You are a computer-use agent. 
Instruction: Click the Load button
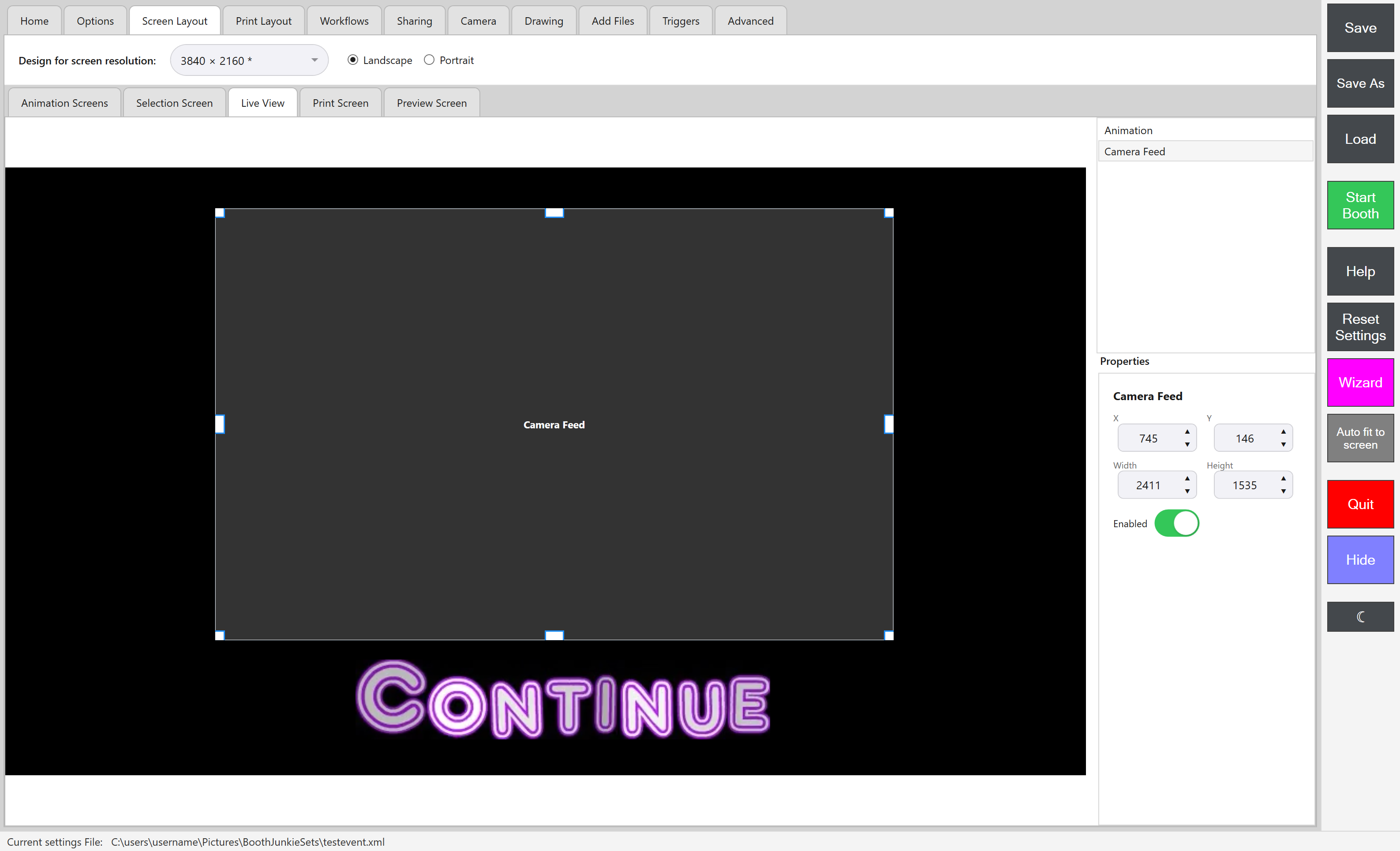(x=1360, y=139)
